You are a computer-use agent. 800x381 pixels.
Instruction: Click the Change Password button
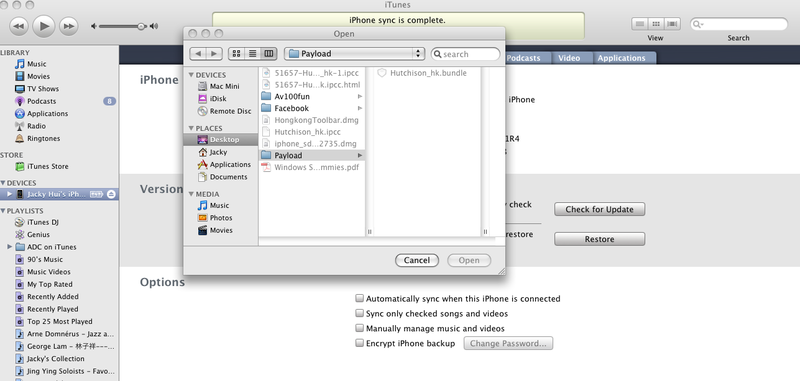tap(508, 343)
